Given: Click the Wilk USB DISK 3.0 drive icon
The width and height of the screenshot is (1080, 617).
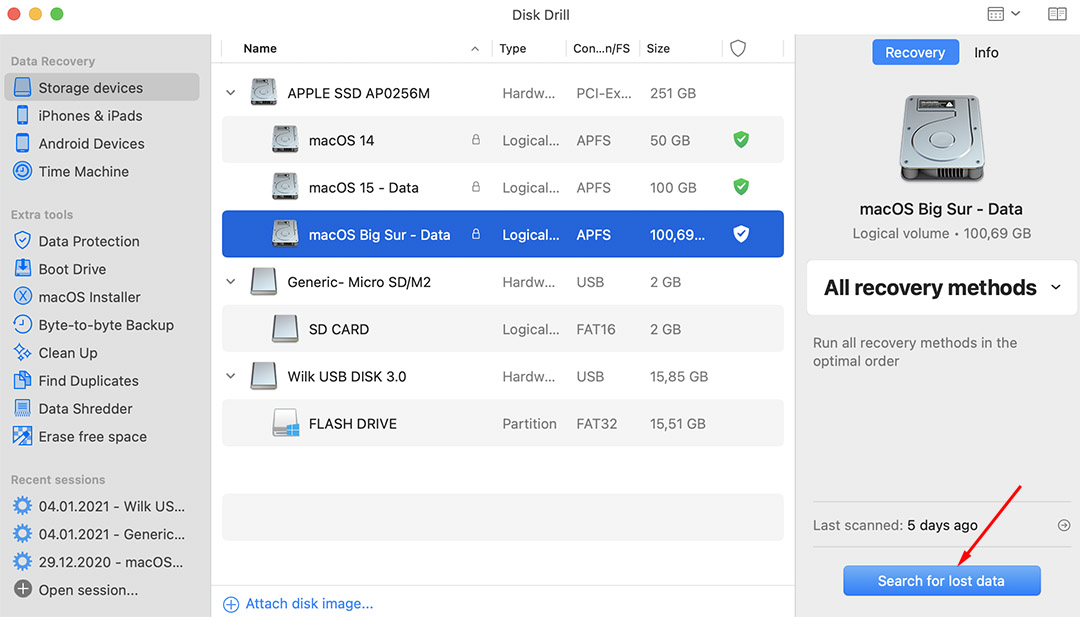Looking at the screenshot, I should pos(264,376).
